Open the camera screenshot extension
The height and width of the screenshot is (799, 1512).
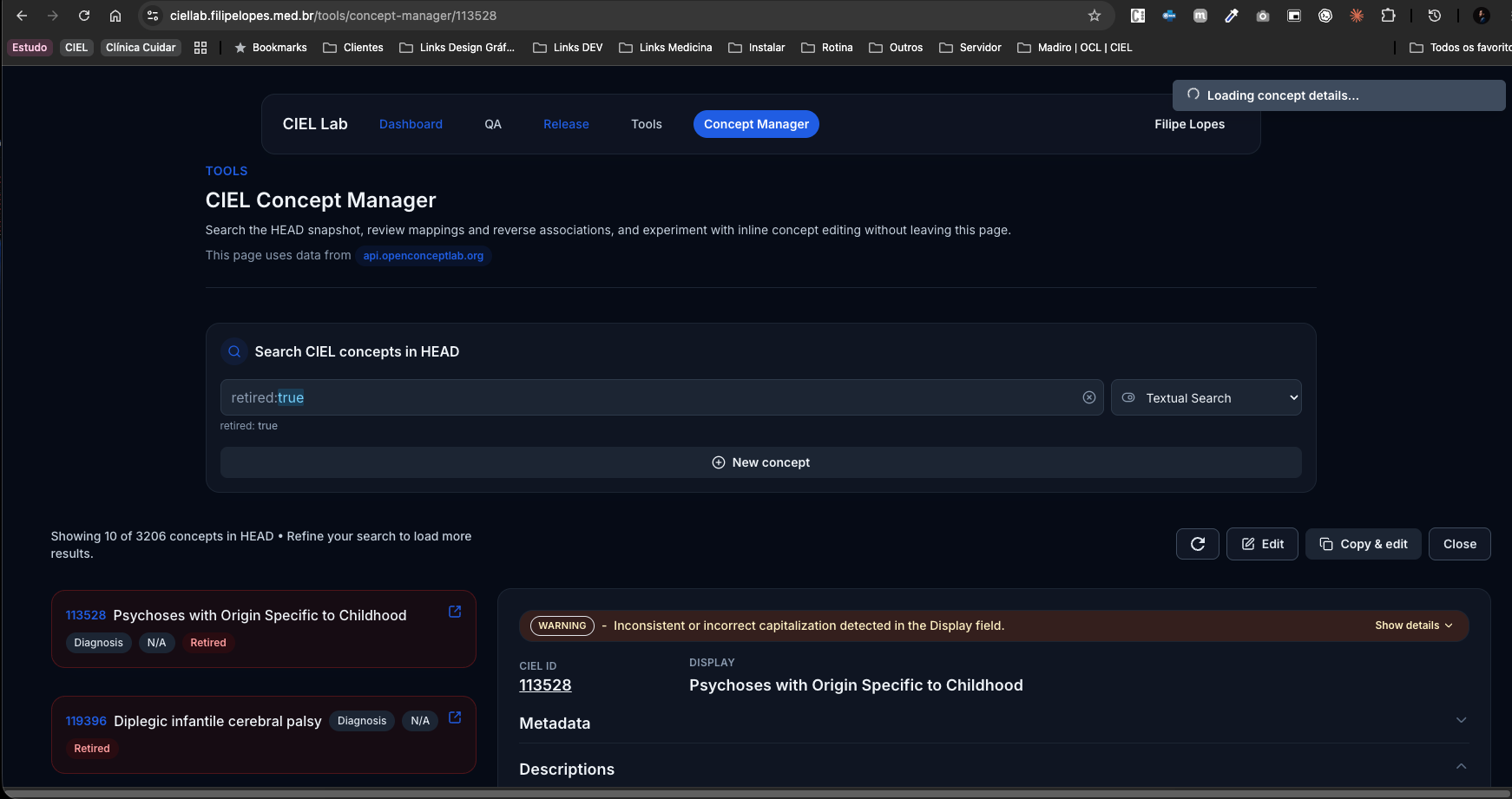click(1263, 16)
